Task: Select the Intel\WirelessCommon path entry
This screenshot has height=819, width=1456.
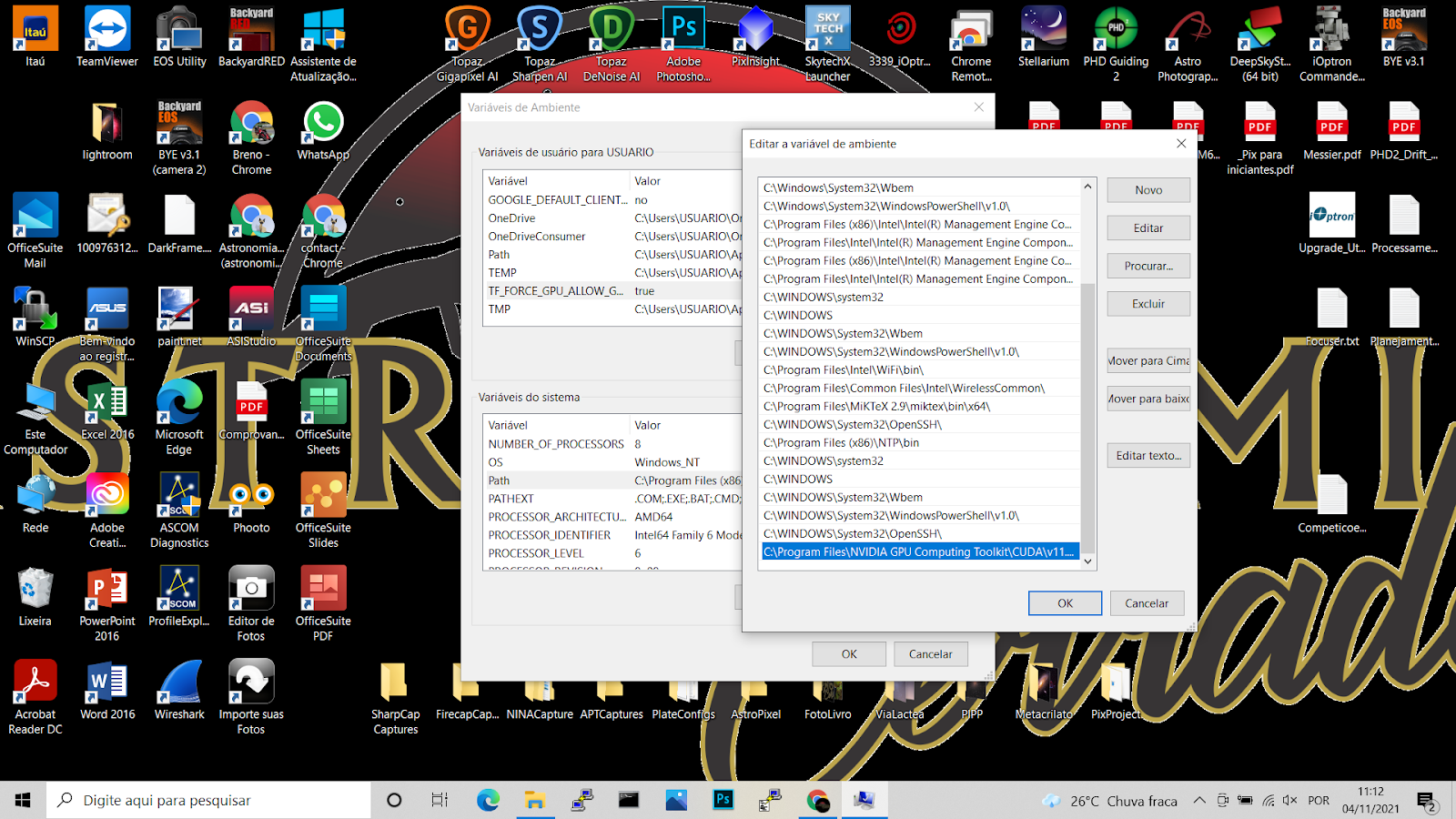Action: [x=919, y=389]
